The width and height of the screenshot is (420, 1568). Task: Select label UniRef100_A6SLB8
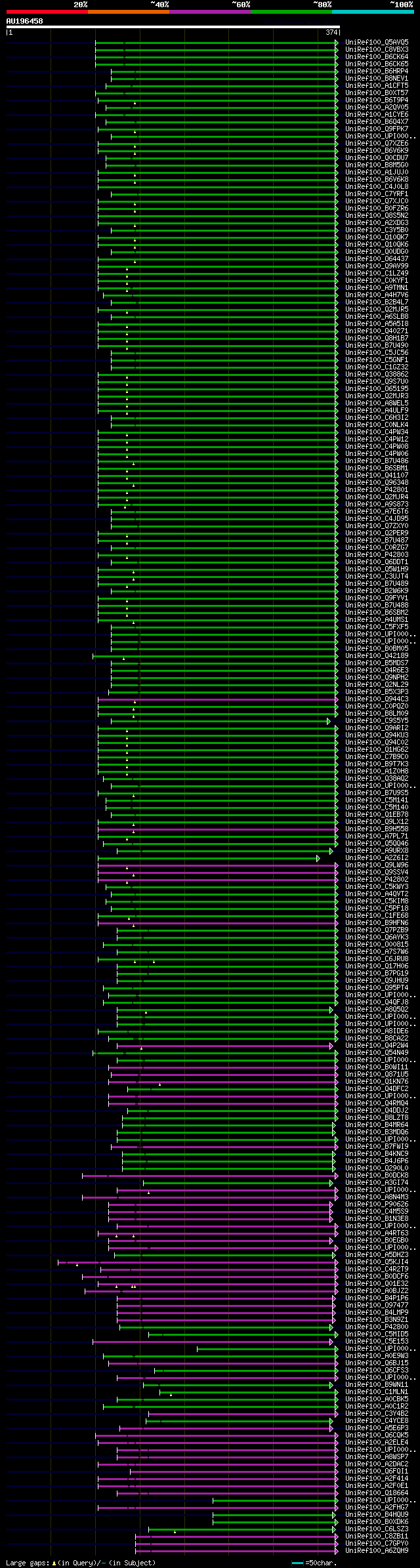377,316
